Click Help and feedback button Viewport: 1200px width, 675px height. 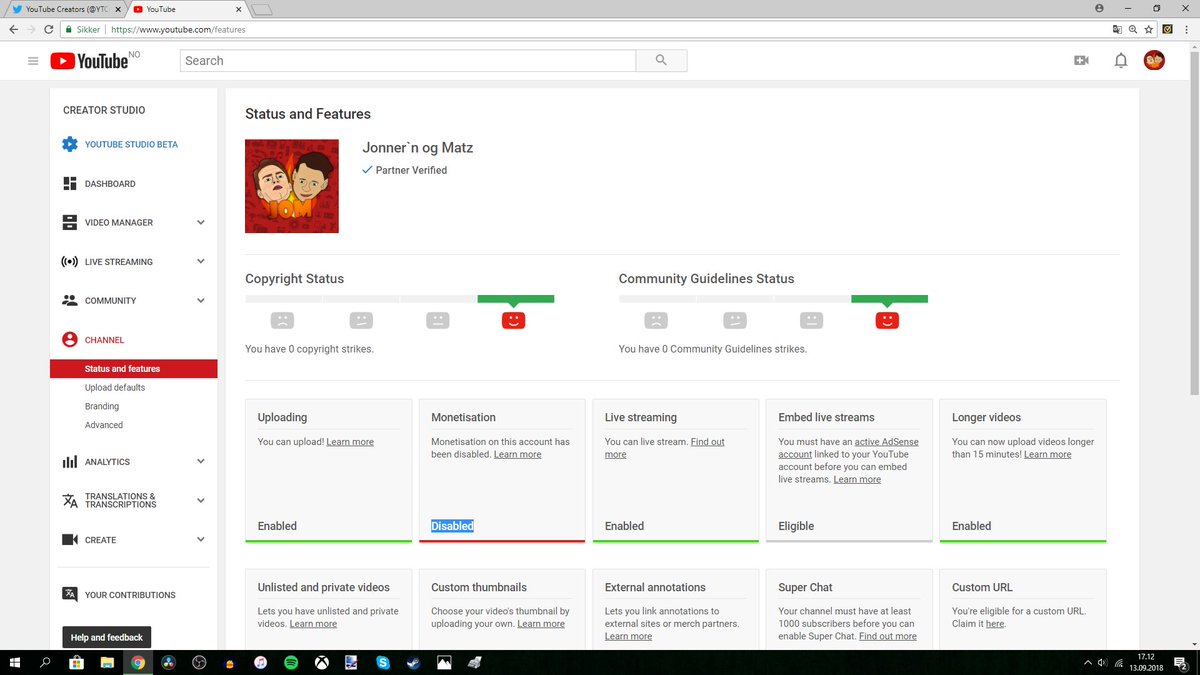pyautogui.click(x=107, y=637)
